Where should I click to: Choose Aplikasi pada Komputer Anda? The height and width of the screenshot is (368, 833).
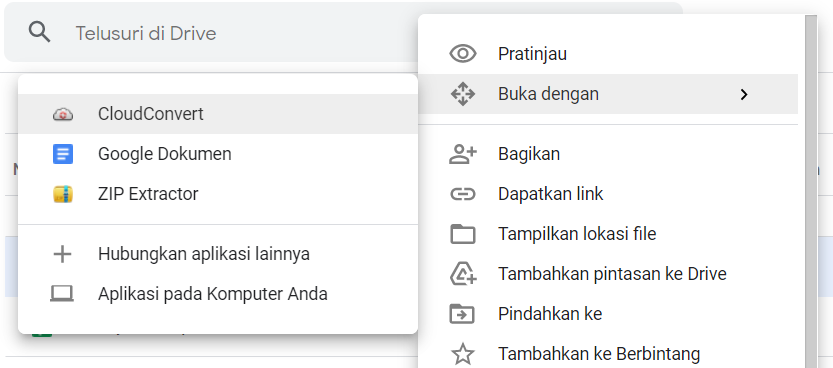218,294
